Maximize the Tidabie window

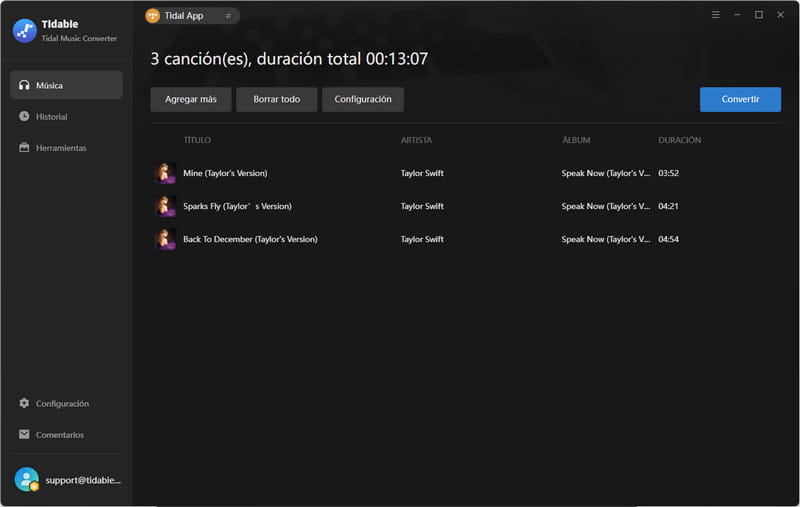759,15
